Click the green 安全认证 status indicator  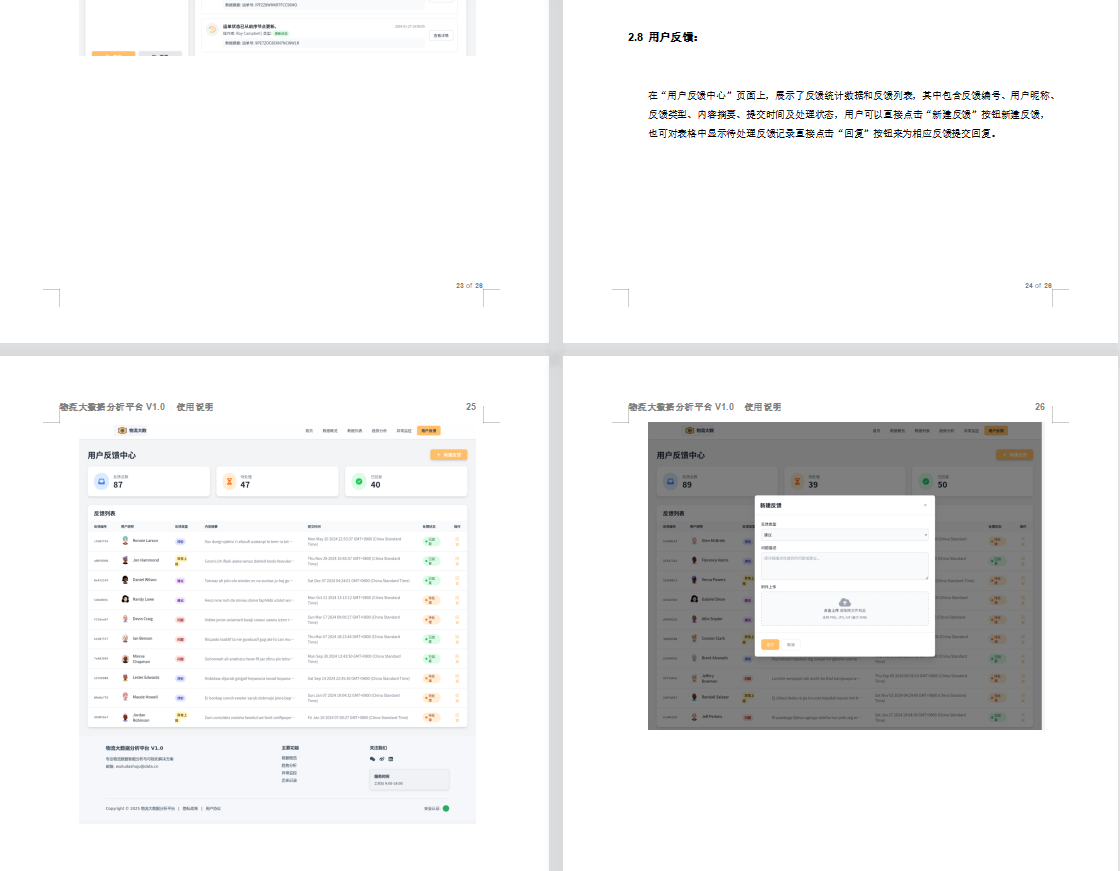(x=446, y=808)
